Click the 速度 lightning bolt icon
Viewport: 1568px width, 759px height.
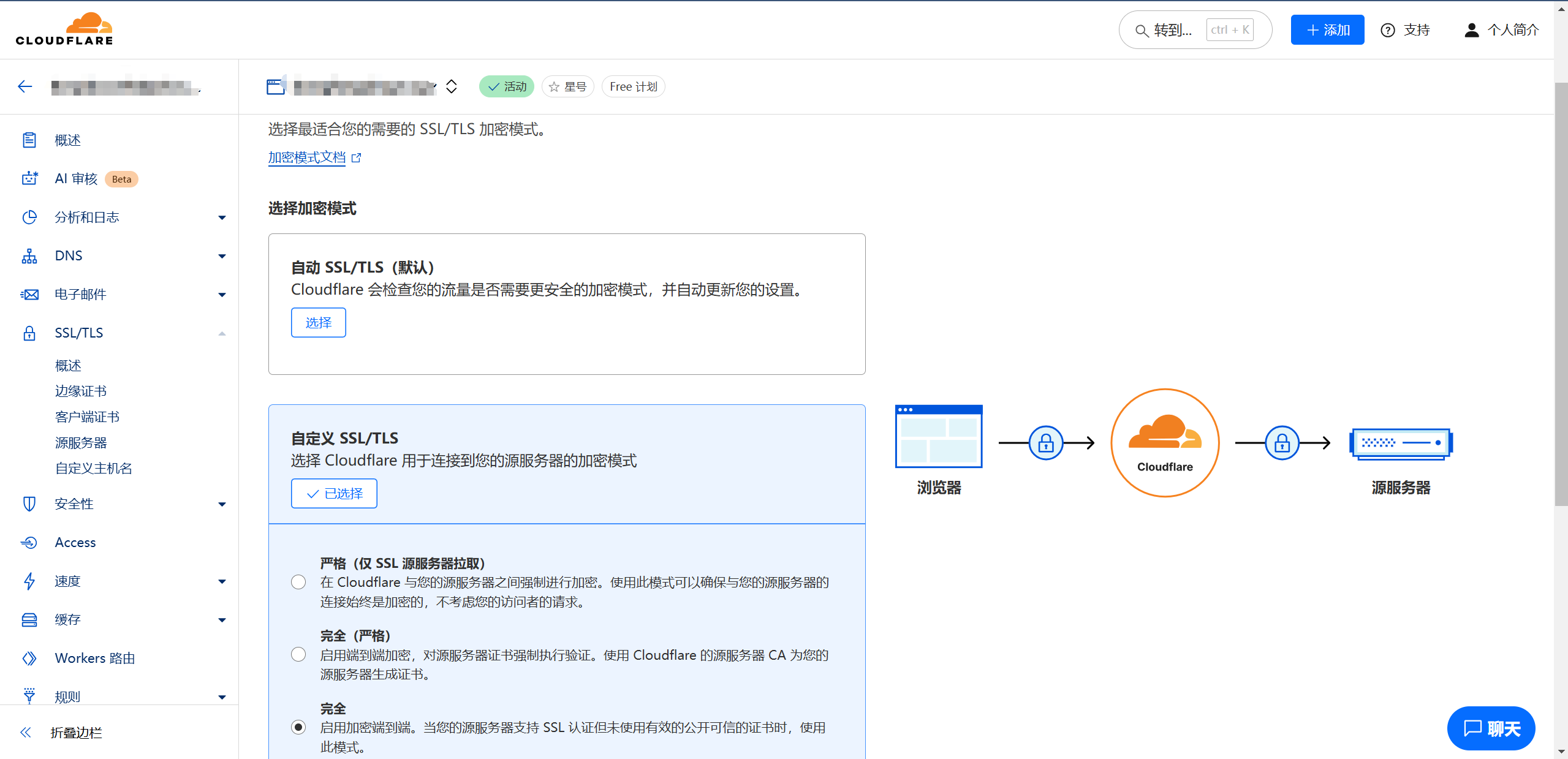[x=29, y=581]
